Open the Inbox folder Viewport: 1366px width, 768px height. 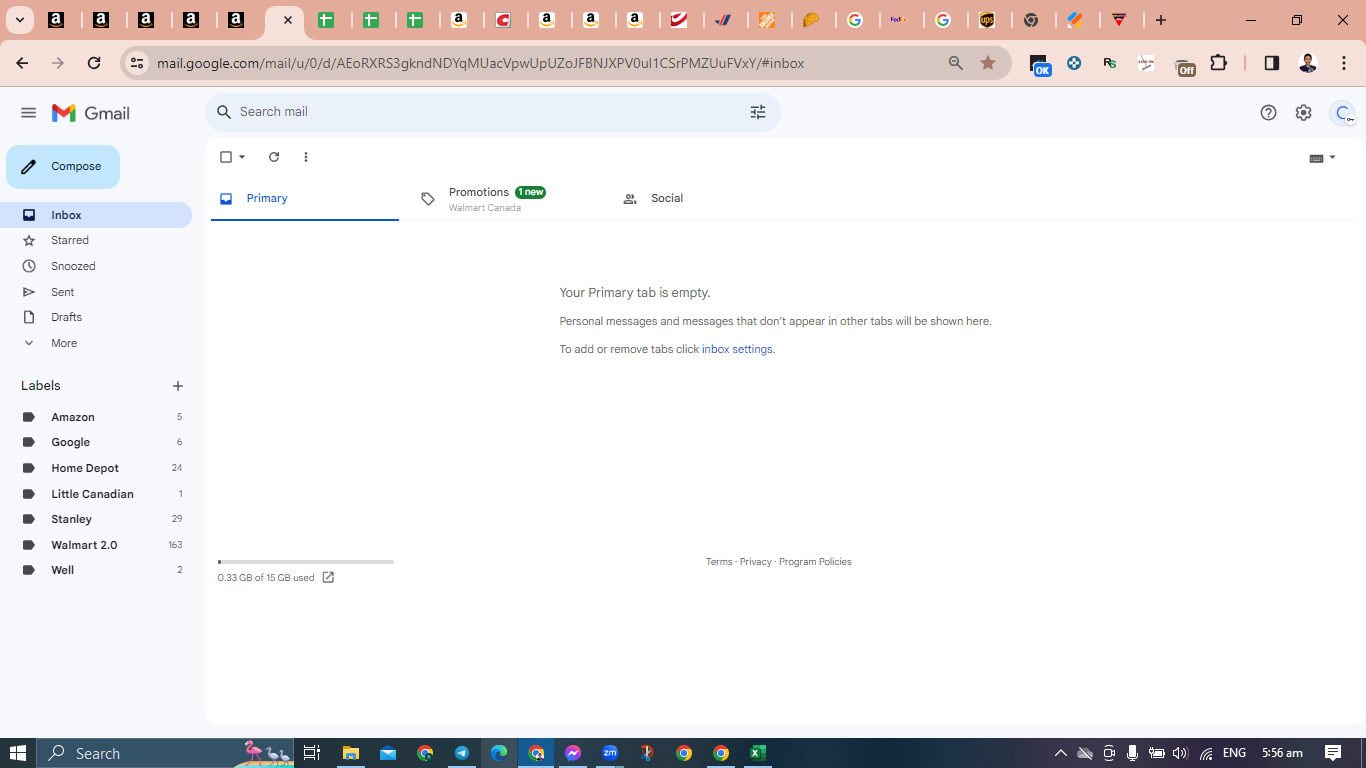96,215
